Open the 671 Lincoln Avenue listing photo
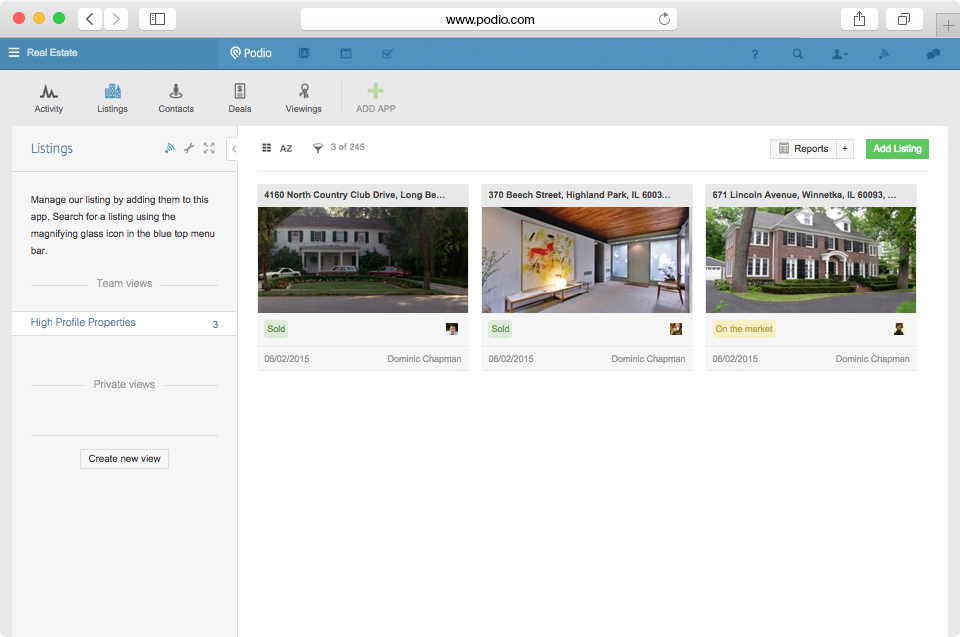 tap(810, 260)
